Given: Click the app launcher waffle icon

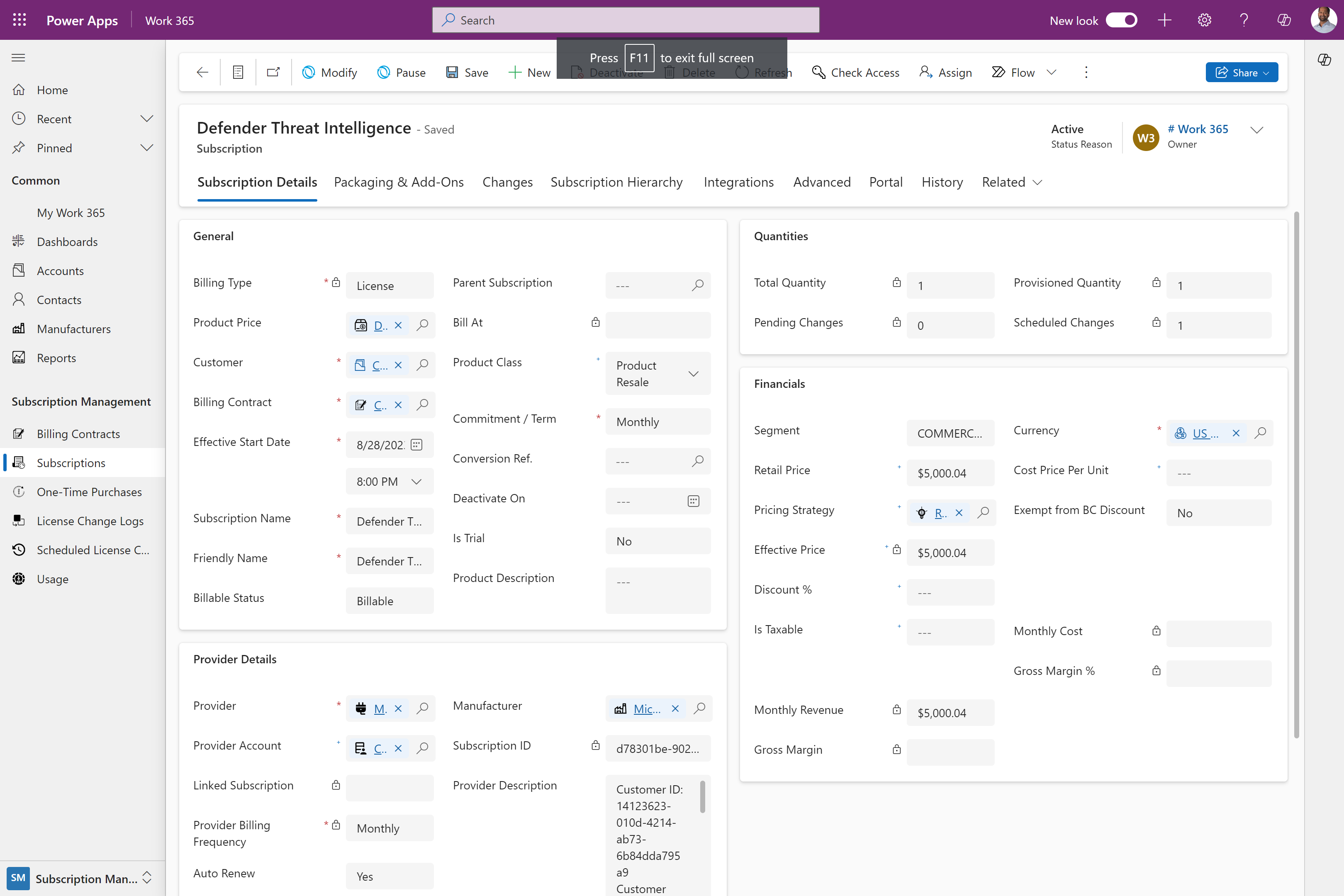Looking at the screenshot, I should tap(19, 20).
